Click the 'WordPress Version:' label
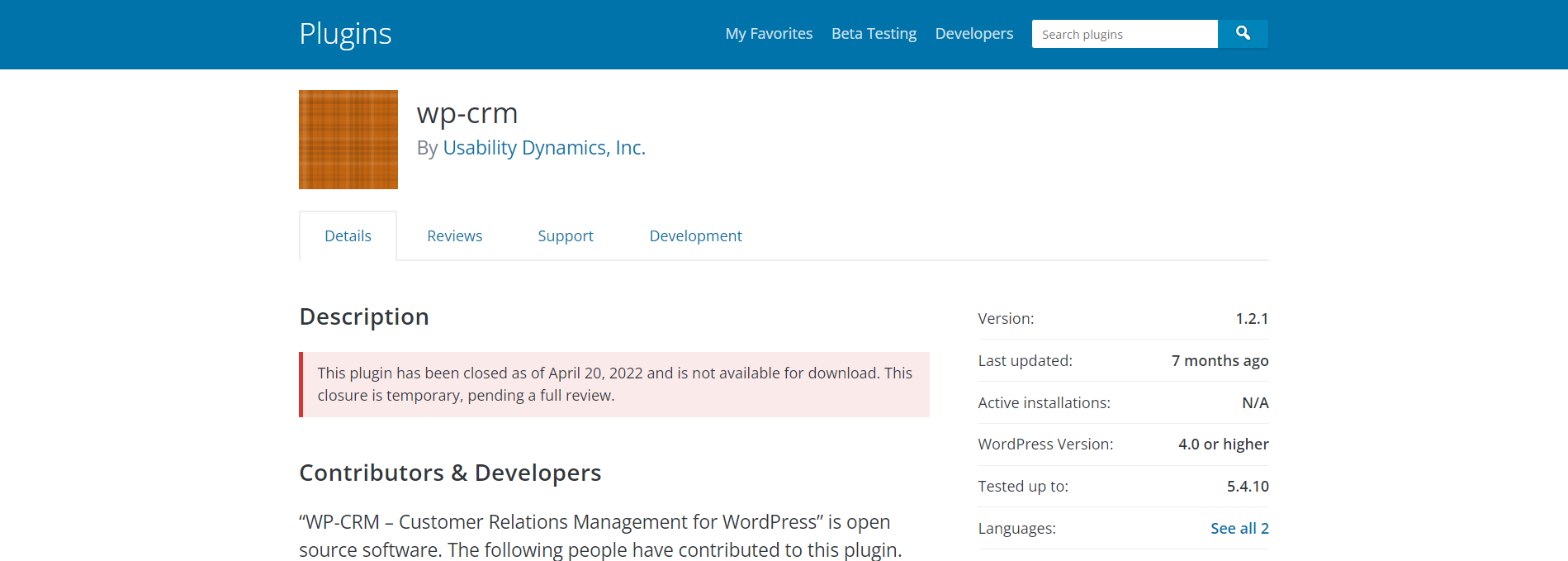The height and width of the screenshot is (561, 1568). [1045, 445]
